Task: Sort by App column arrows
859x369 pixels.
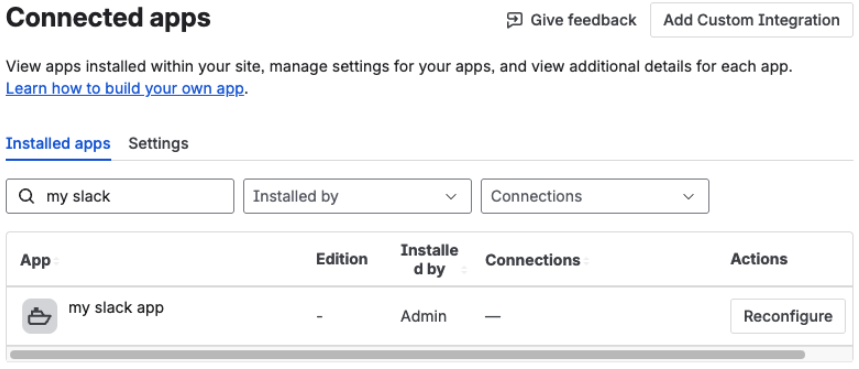Action: click(x=55, y=261)
